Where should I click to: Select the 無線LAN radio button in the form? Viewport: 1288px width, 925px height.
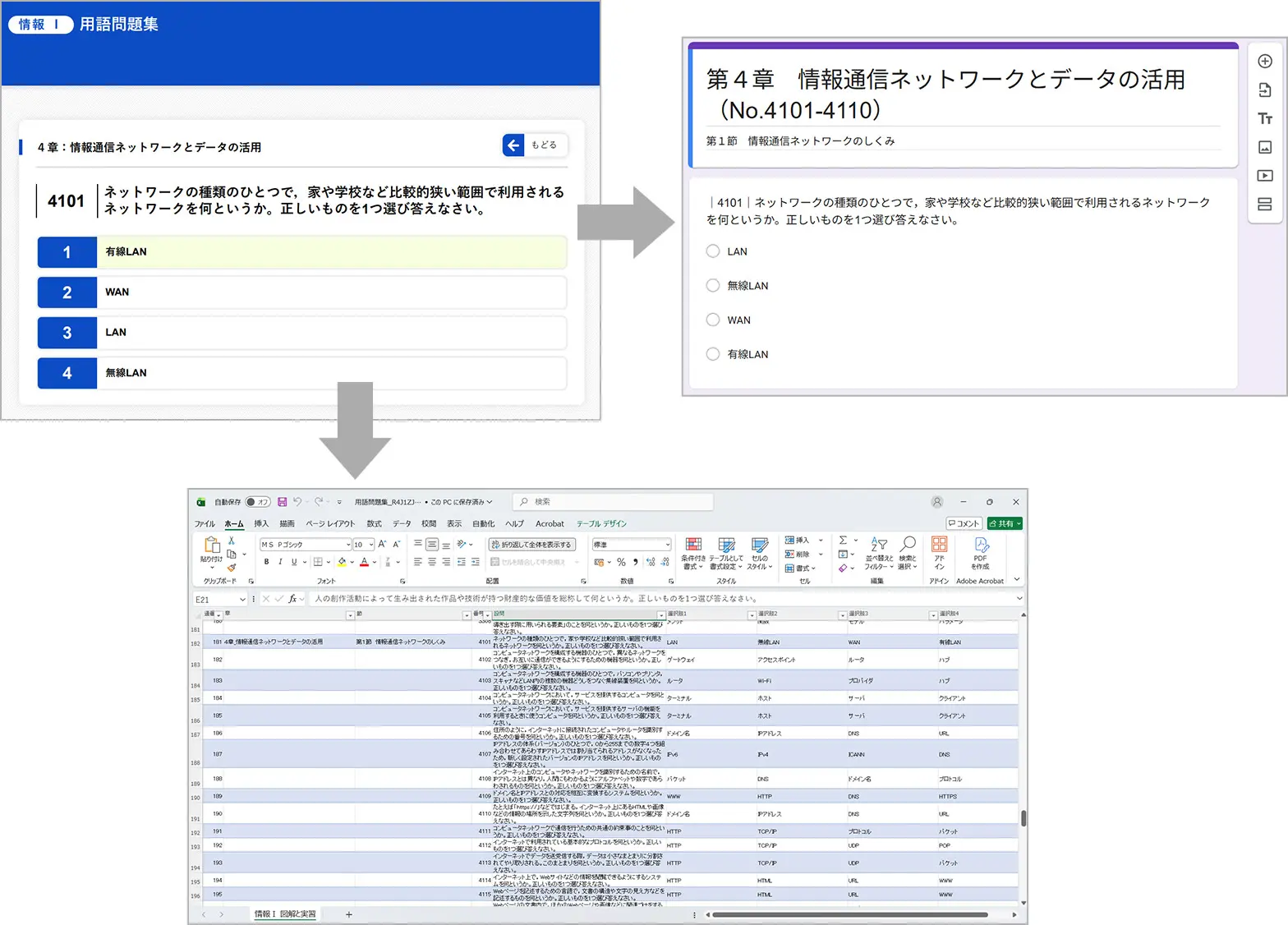[713, 286]
